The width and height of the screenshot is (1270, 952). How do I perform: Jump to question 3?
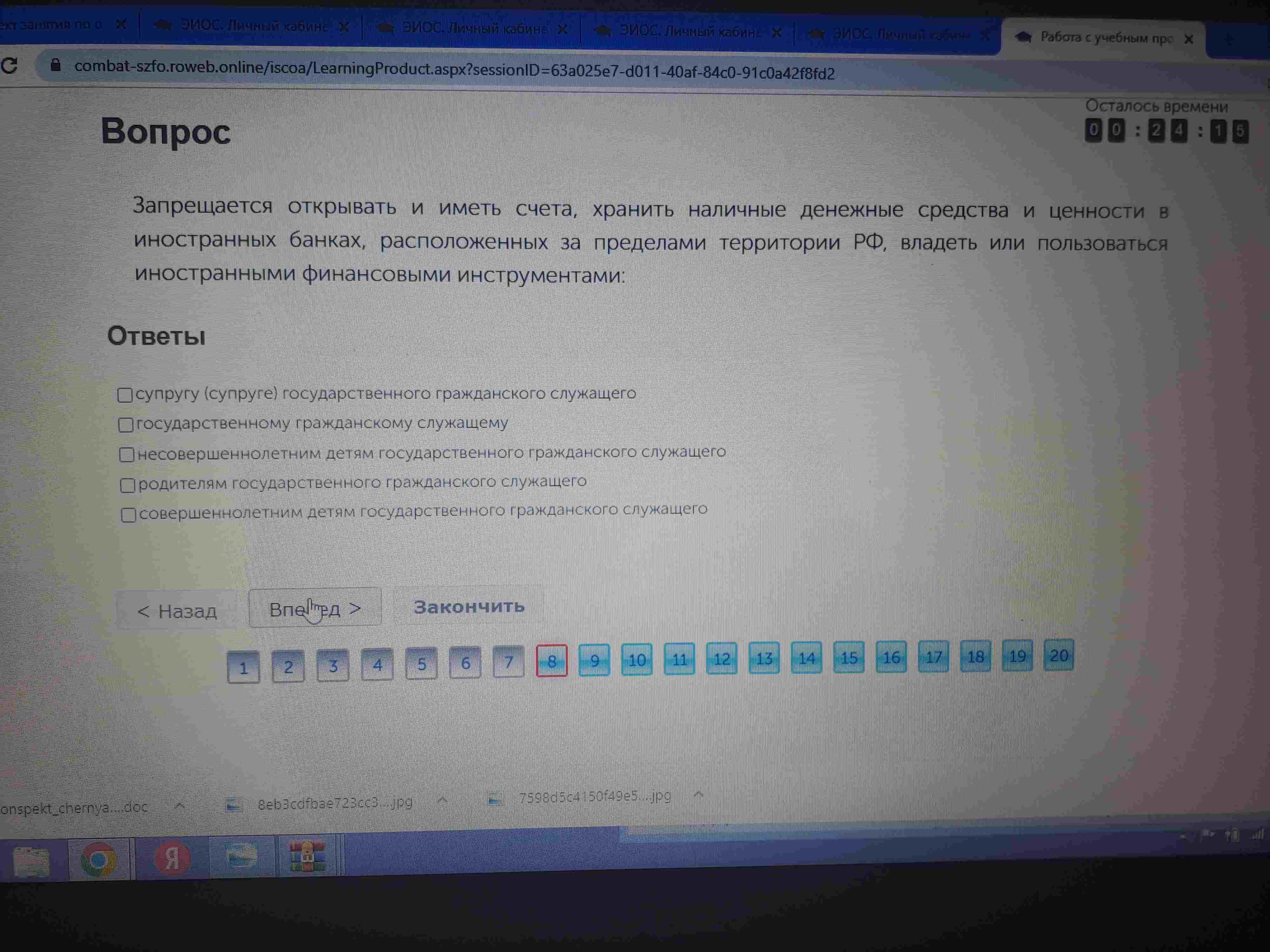333,666
